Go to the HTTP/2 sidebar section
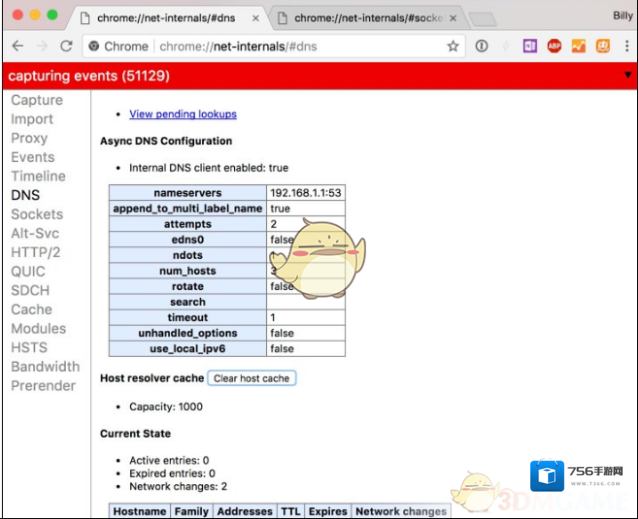 [35, 252]
